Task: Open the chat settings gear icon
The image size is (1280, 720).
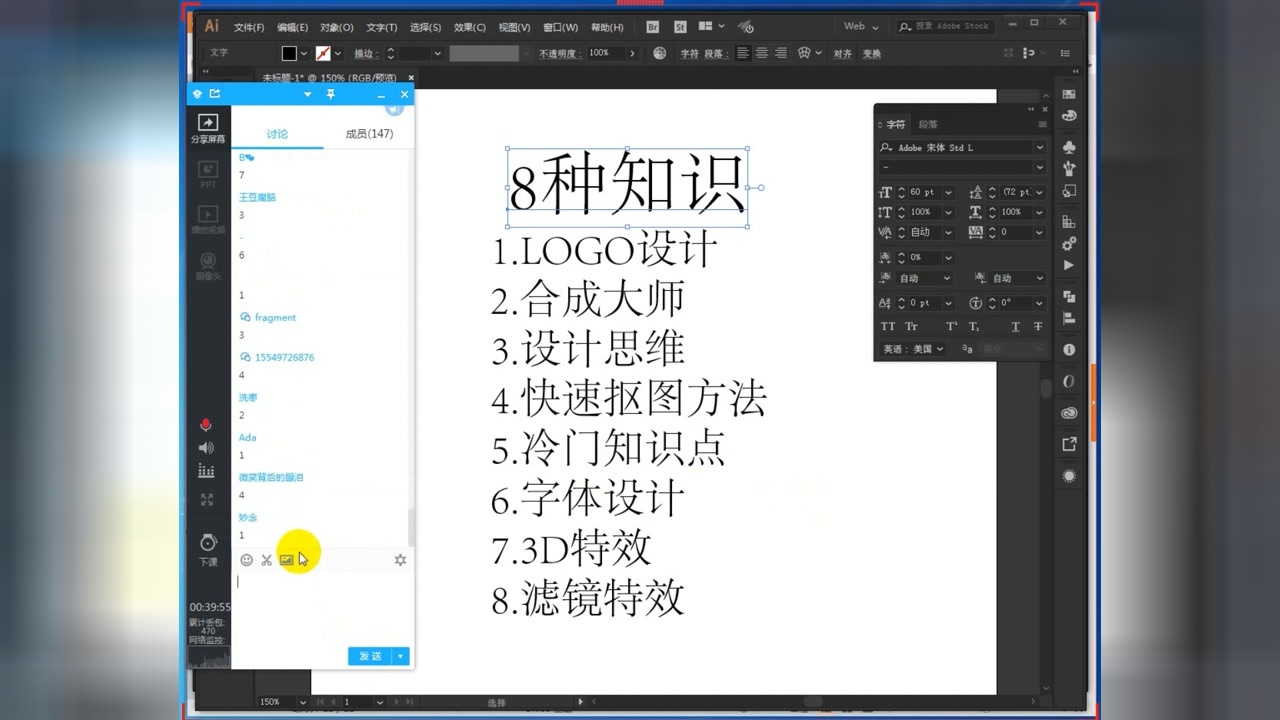Action: pos(400,560)
